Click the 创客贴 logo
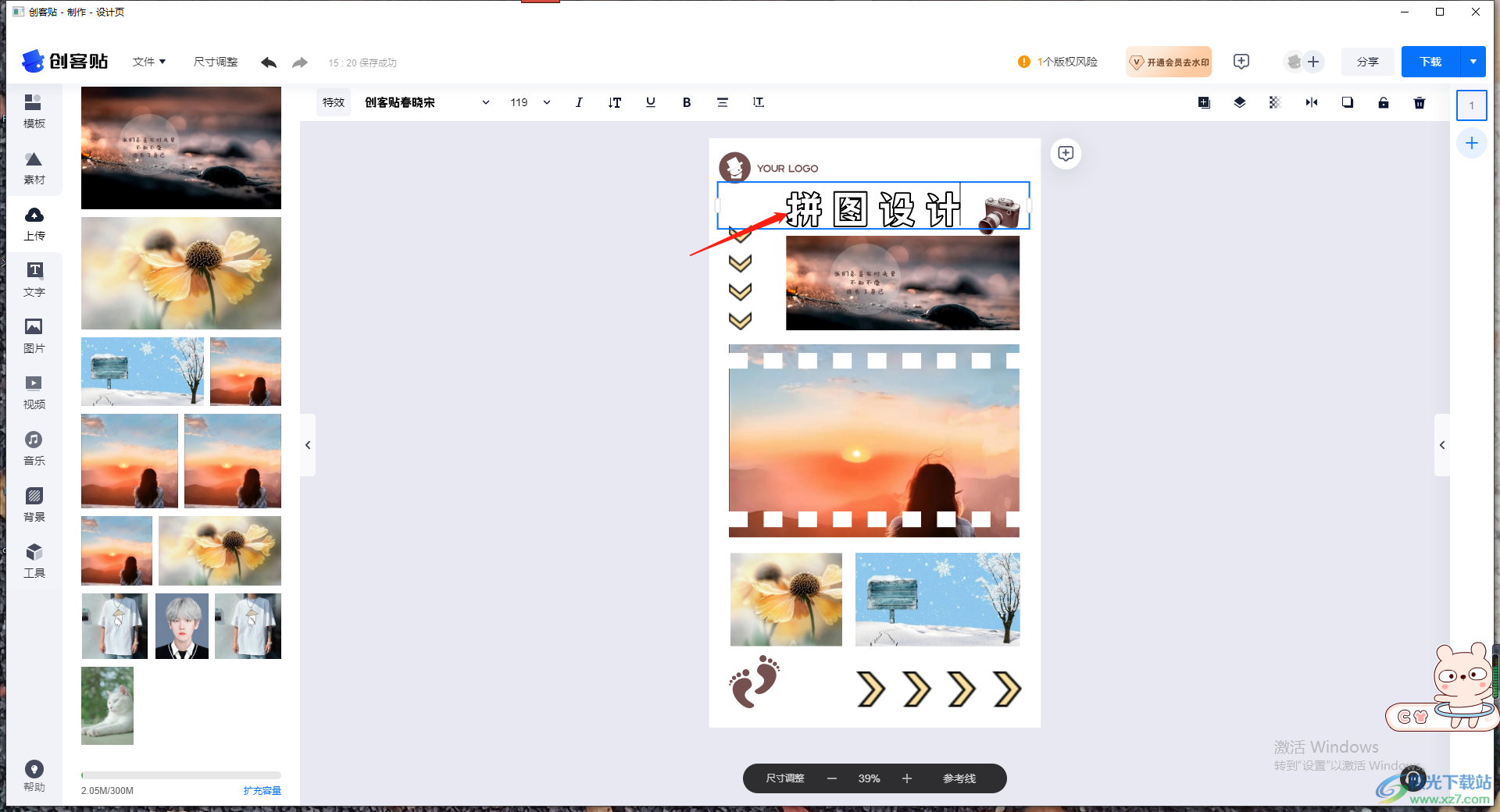1500x812 pixels. coord(65,61)
